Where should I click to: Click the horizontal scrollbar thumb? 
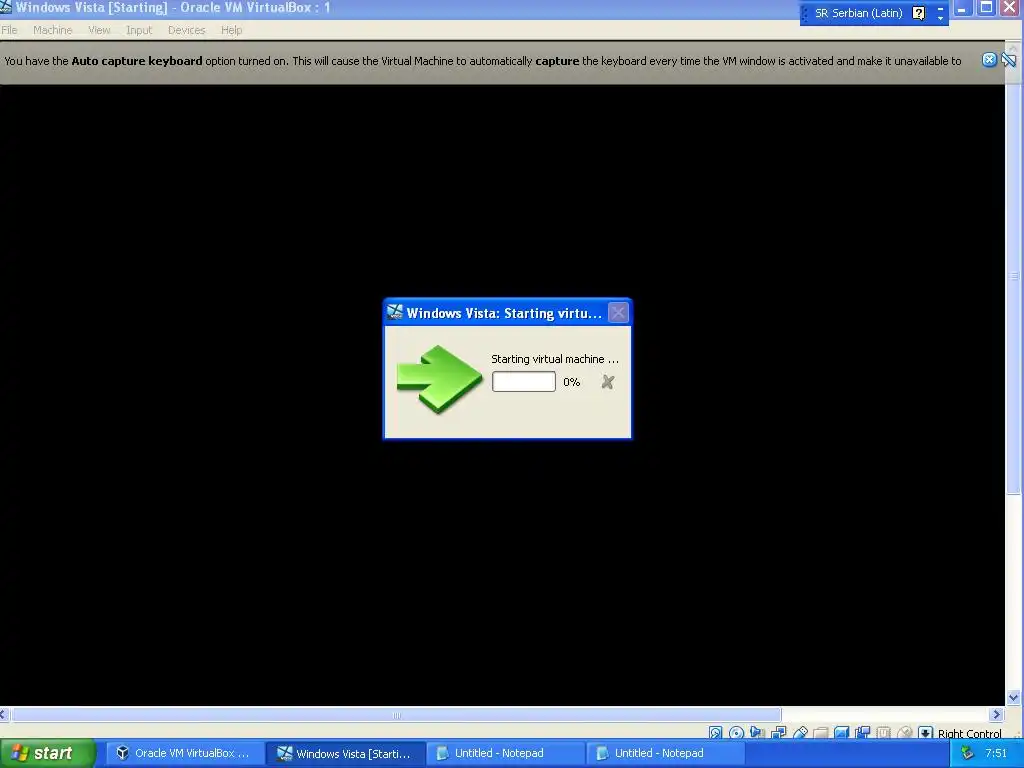pyautogui.click(x=396, y=714)
